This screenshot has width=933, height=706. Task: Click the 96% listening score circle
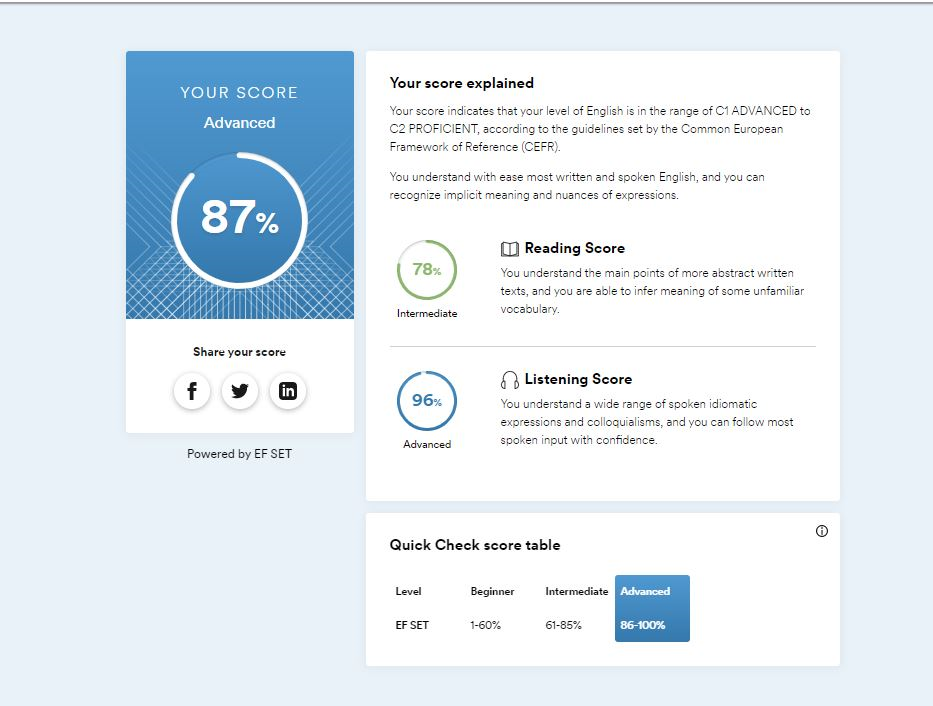tap(427, 401)
